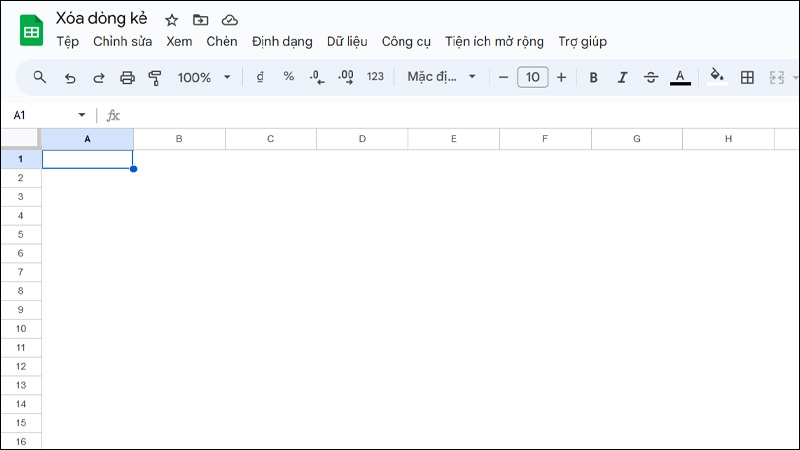
Task: Open the Chỉnh sửa menu
Action: click(122, 41)
